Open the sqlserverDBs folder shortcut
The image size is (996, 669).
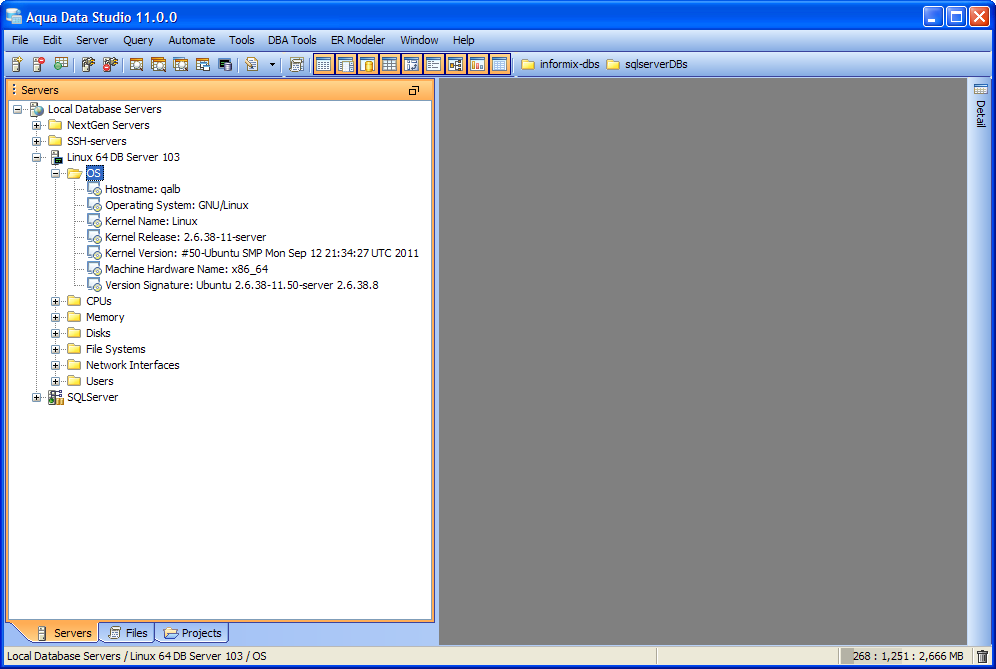pyautogui.click(x=647, y=64)
